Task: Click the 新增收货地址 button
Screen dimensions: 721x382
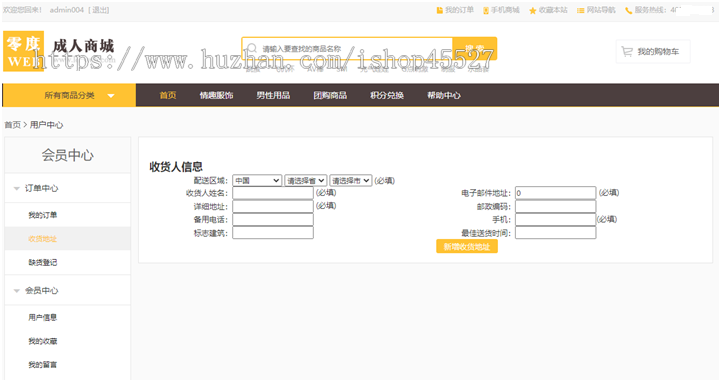Action: 467,247
